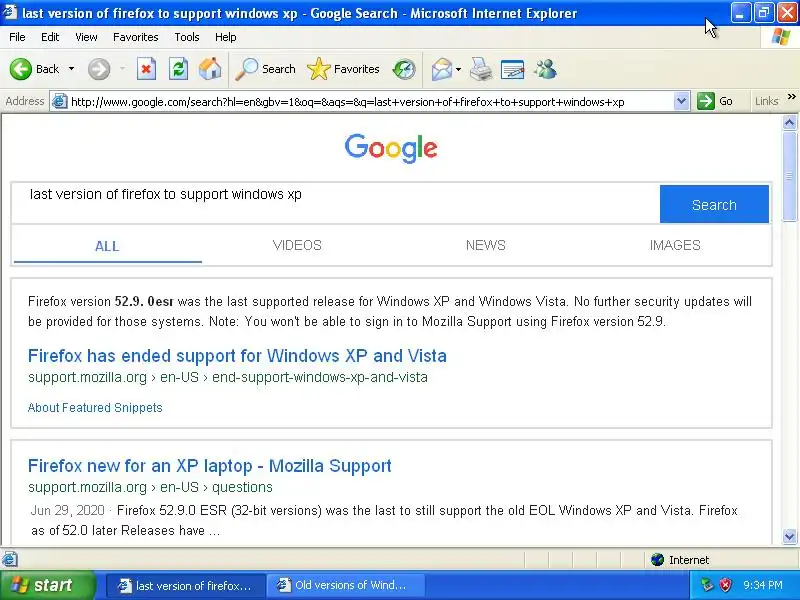Screen dimensions: 800x600
Task: Open 'Firefox new for an XP laptop' result
Action: tap(210, 466)
